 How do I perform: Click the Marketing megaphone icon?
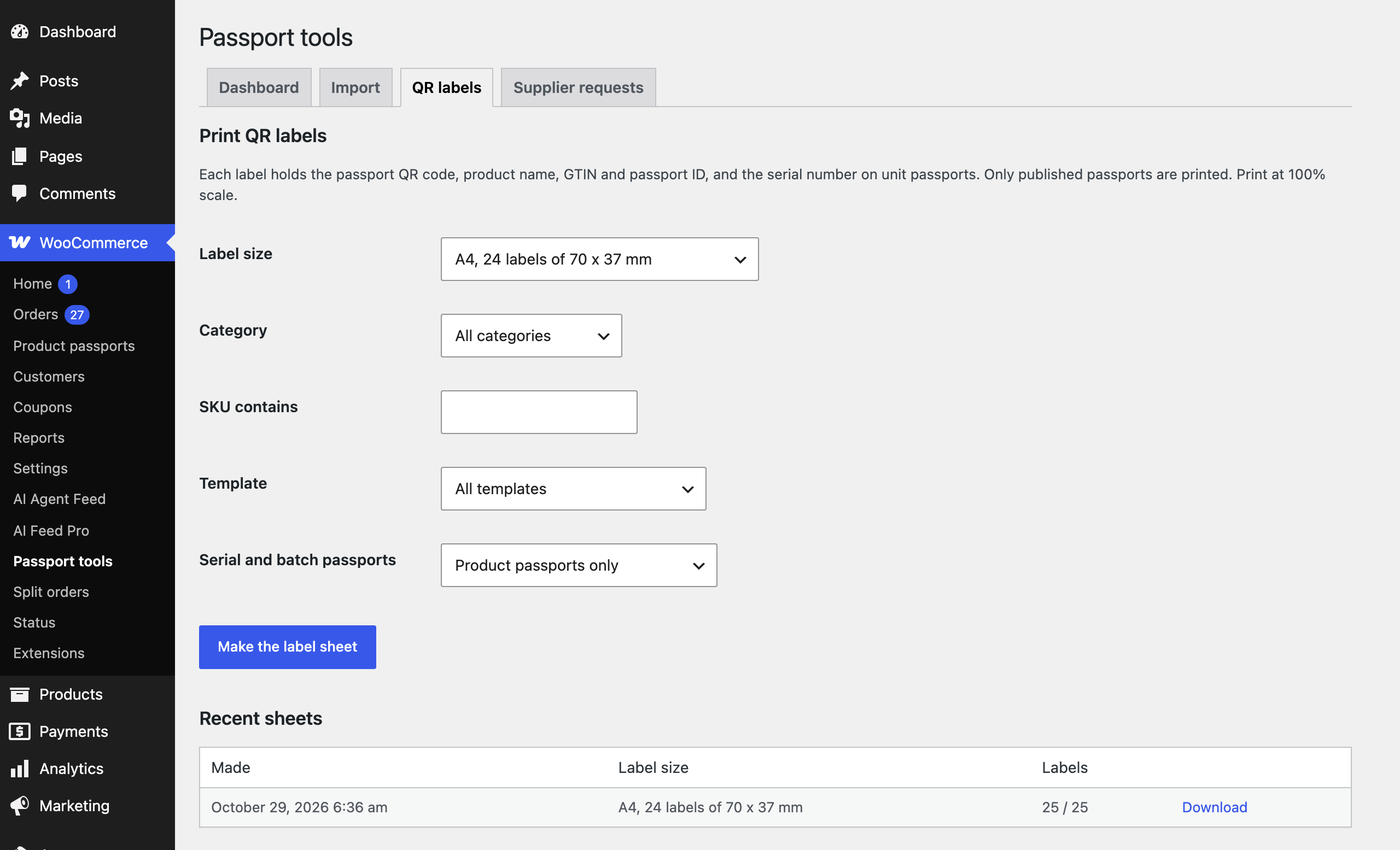coord(19,806)
